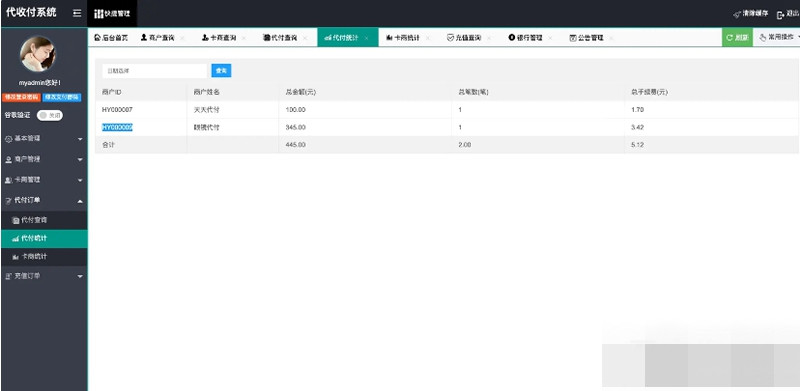Select 代付统计 in the sidebar submenu
Viewport: 800px width, 391px height.
(x=44, y=238)
